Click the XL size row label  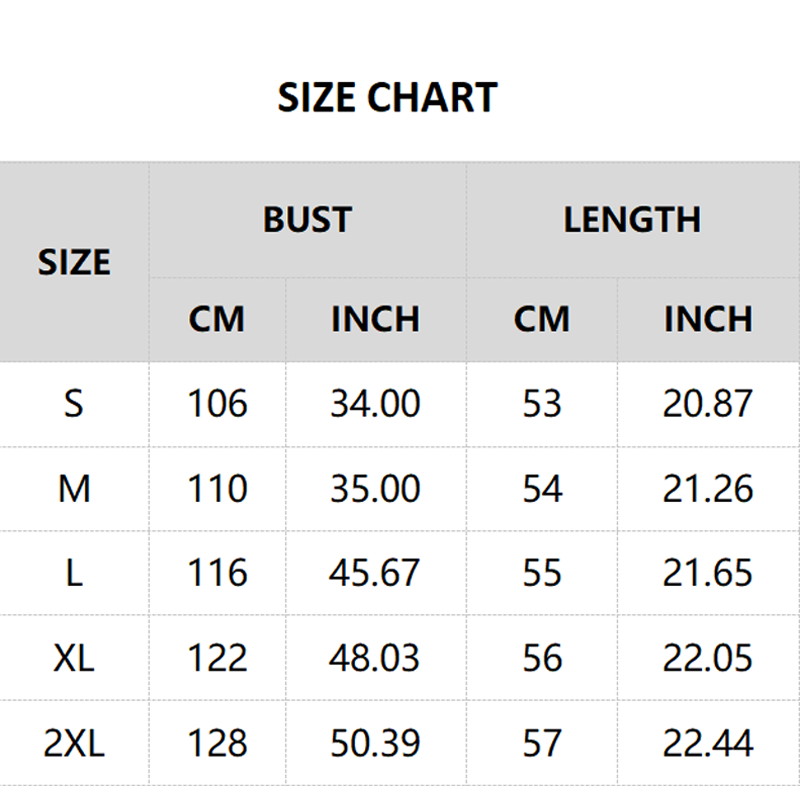pyautogui.click(x=74, y=658)
